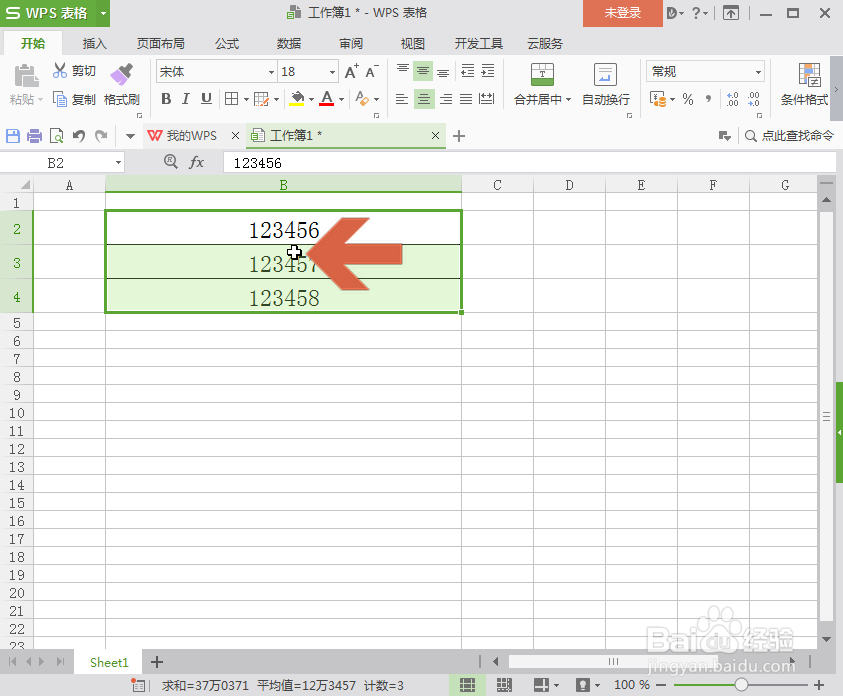The height and width of the screenshot is (696, 843).
Task: Click the Undo arrow
Action: click(x=78, y=136)
